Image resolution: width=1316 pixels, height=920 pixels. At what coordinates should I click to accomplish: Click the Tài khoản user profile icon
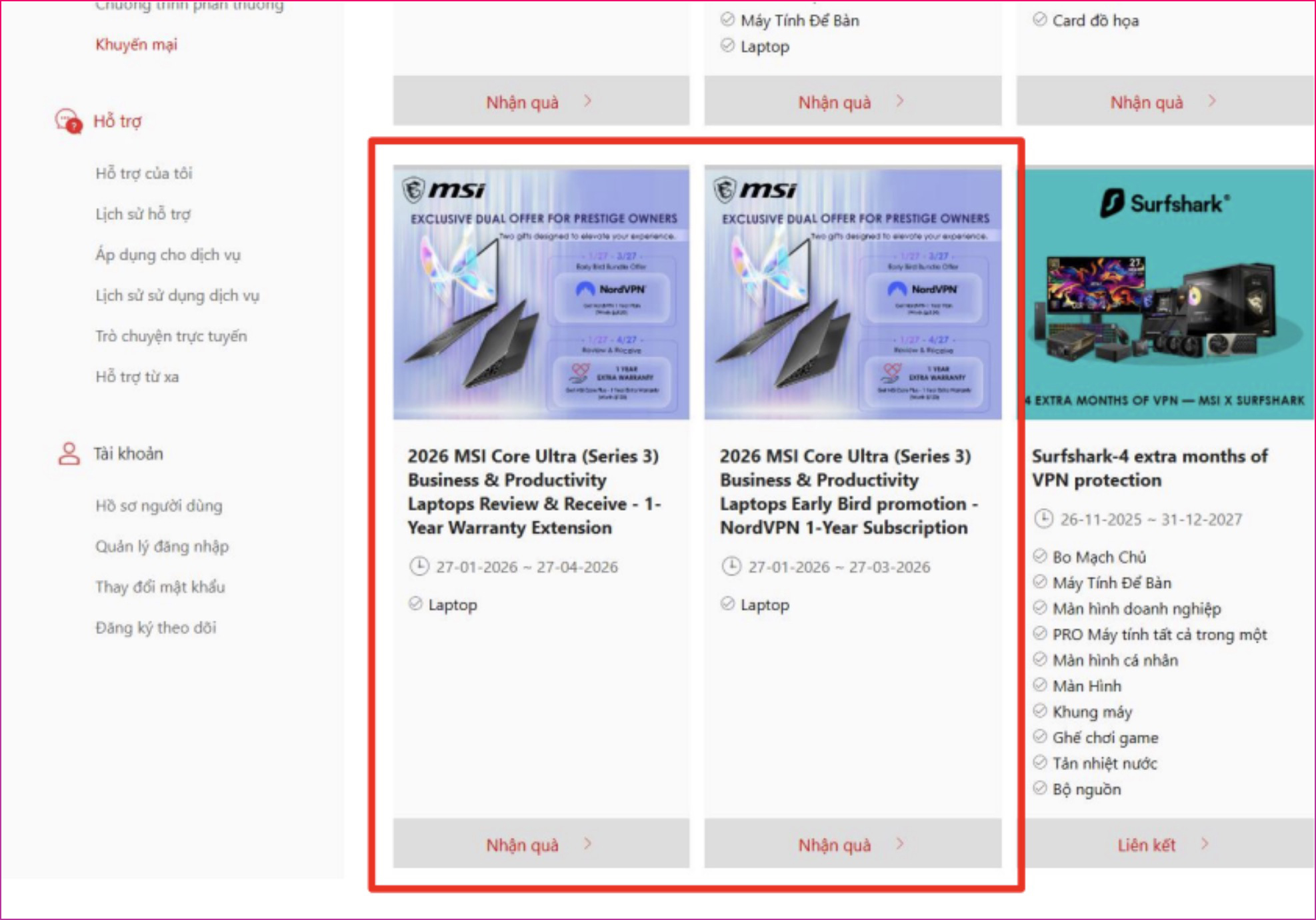point(69,453)
